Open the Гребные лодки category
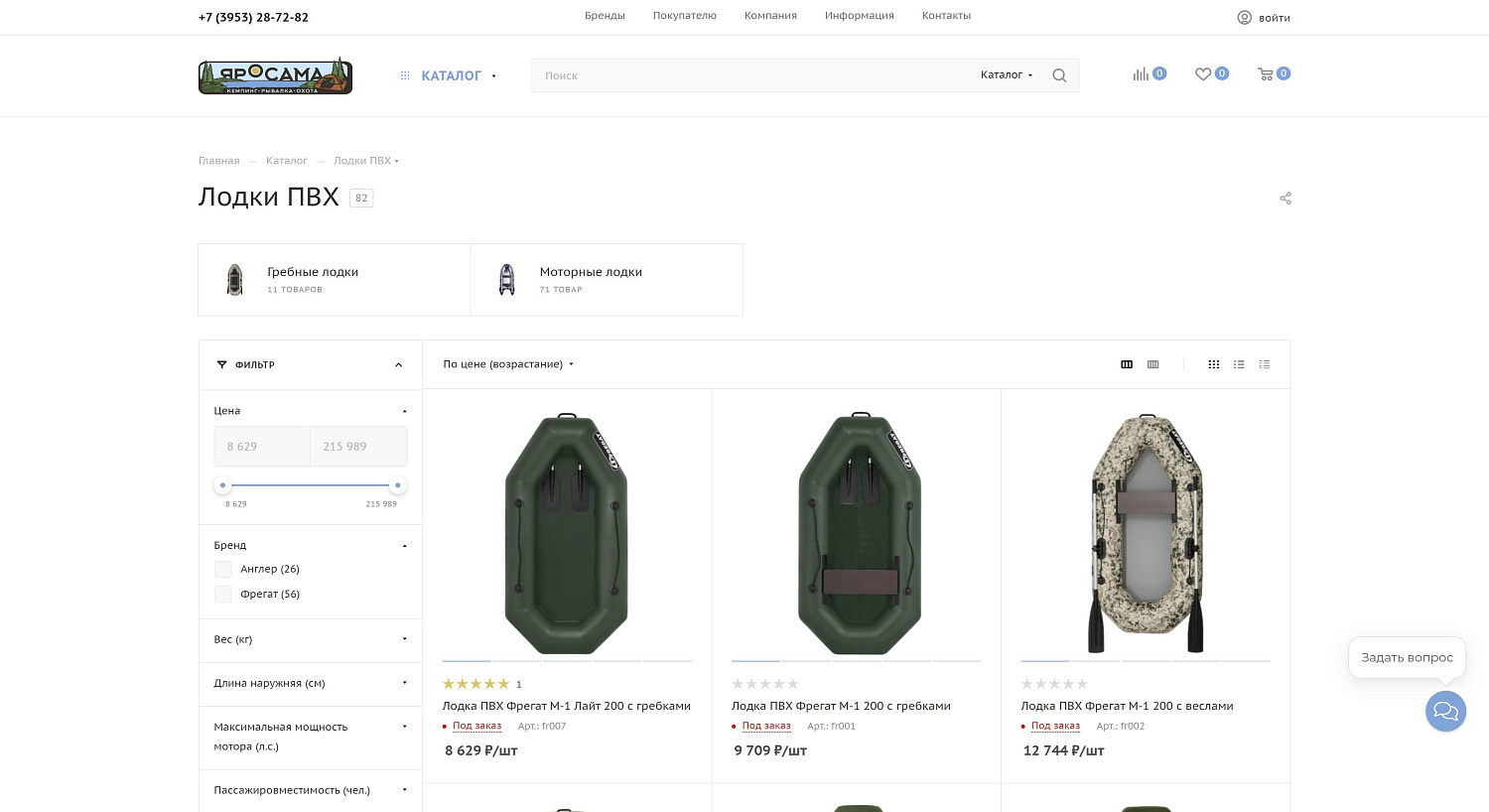The width and height of the screenshot is (1489, 812). point(313,272)
